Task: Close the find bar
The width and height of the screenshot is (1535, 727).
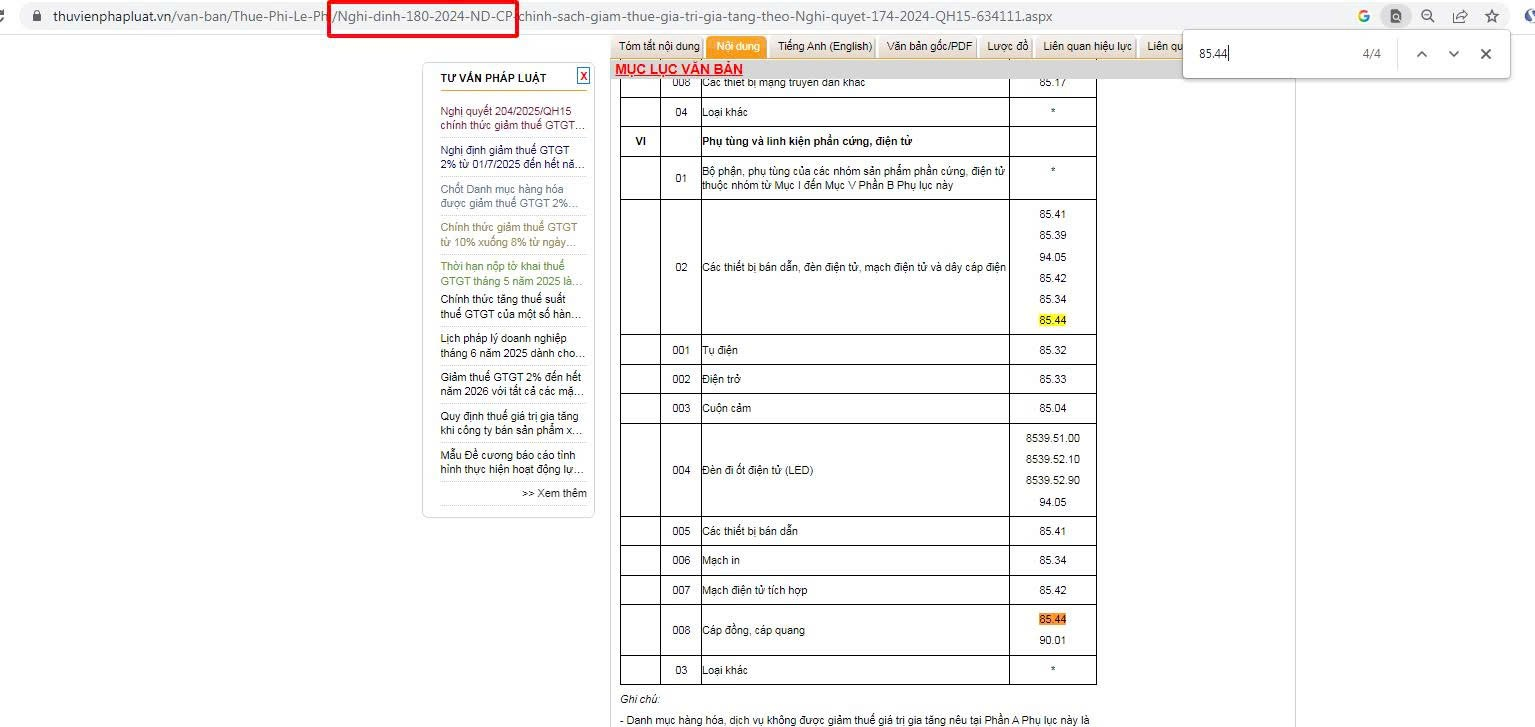Action: point(1486,54)
